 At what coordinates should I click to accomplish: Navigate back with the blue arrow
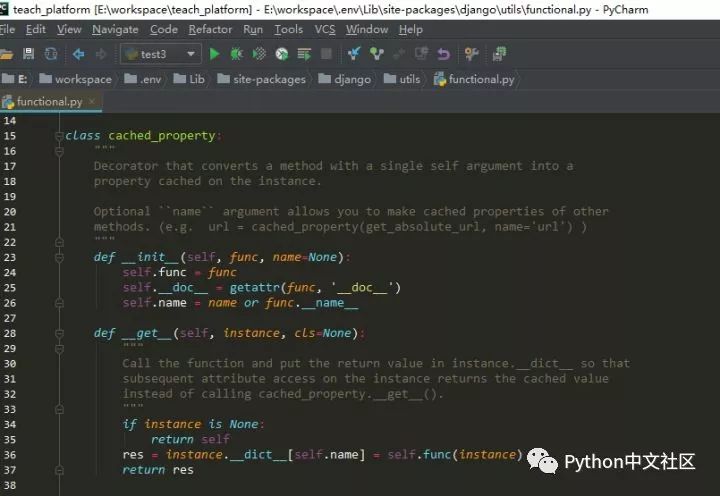[x=79, y=54]
